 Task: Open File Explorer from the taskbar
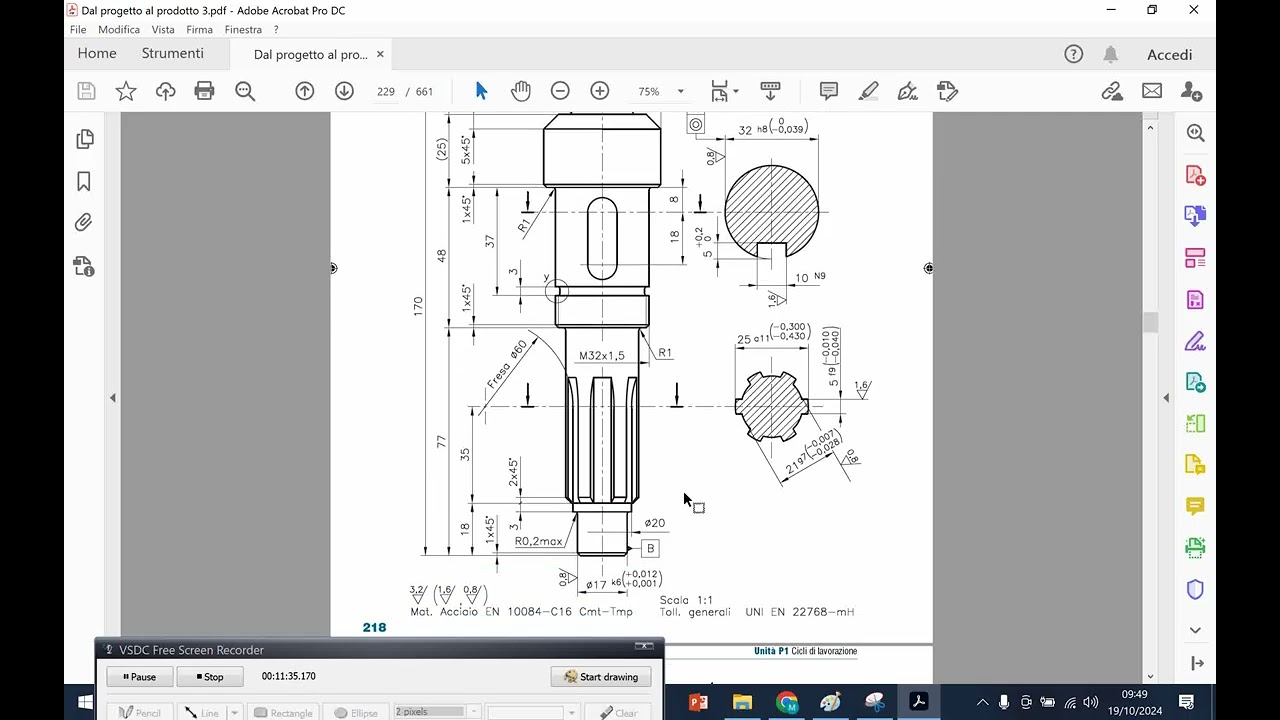coord(742,702)
